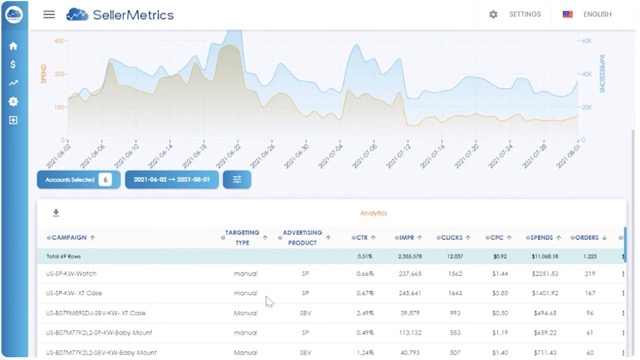The image size is (640, 360).
Task: Select US-B07M77K2L2-SBV-KW-Baby Mount campaign
Action: [x=331, y=352]
